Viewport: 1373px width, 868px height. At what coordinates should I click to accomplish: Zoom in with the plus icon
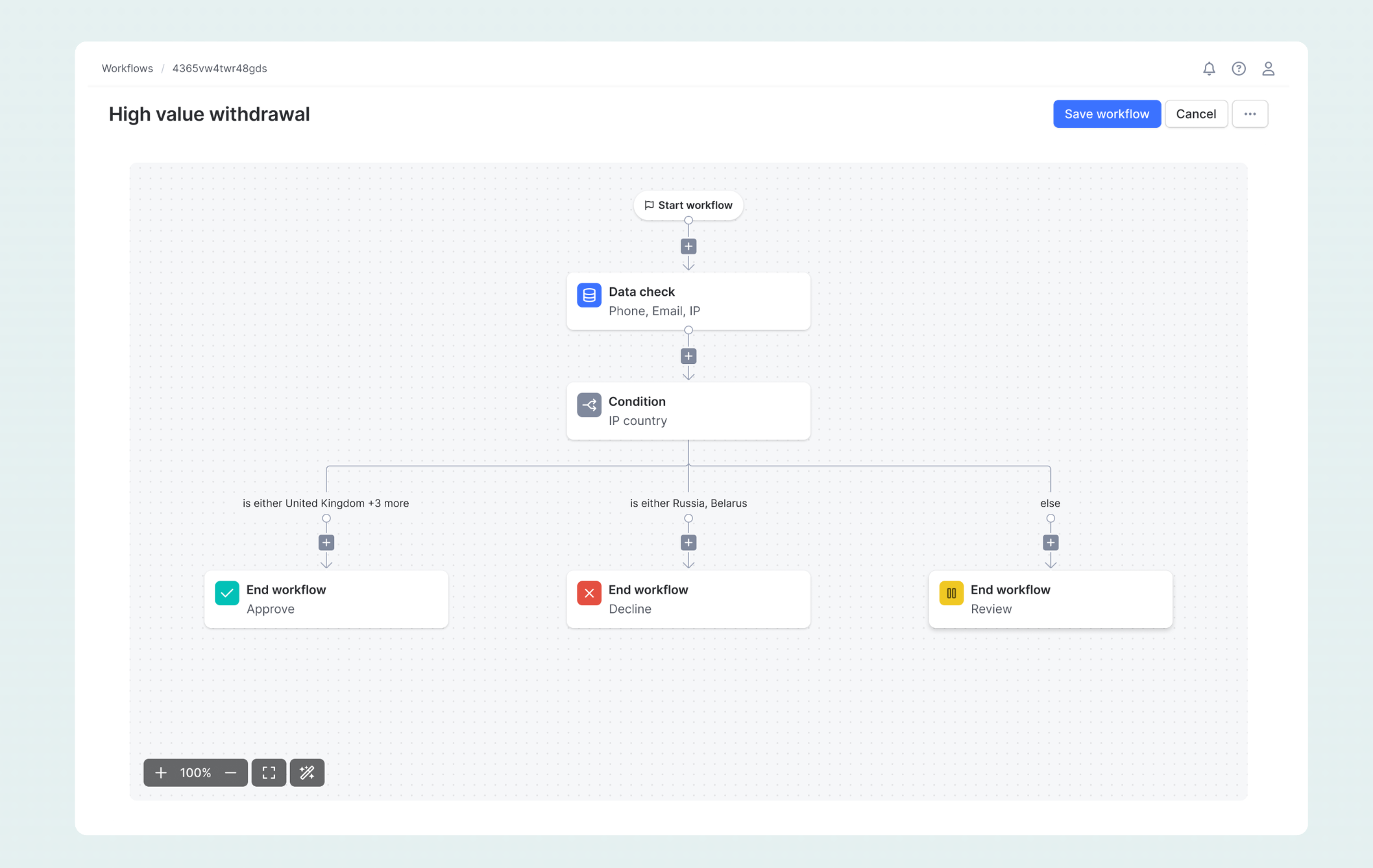tap(161, 773)
